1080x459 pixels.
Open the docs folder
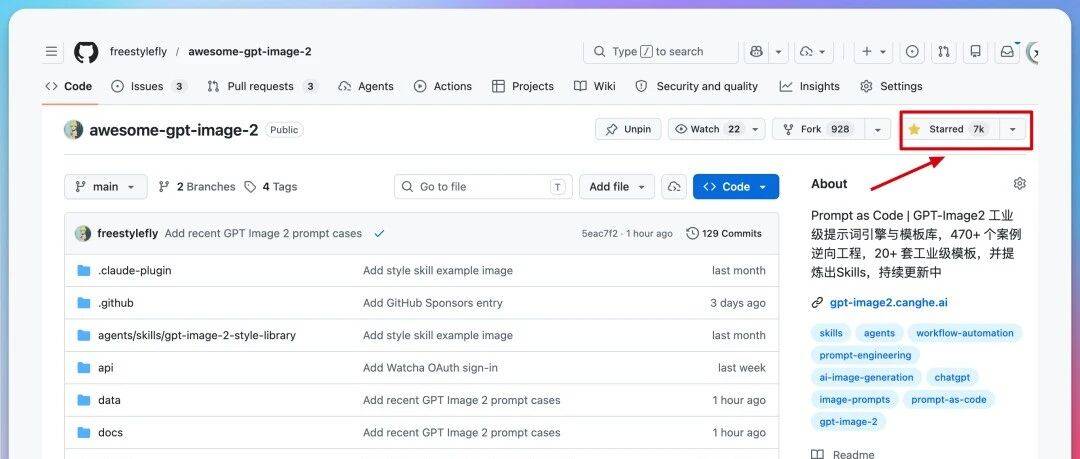click(110, 432)
